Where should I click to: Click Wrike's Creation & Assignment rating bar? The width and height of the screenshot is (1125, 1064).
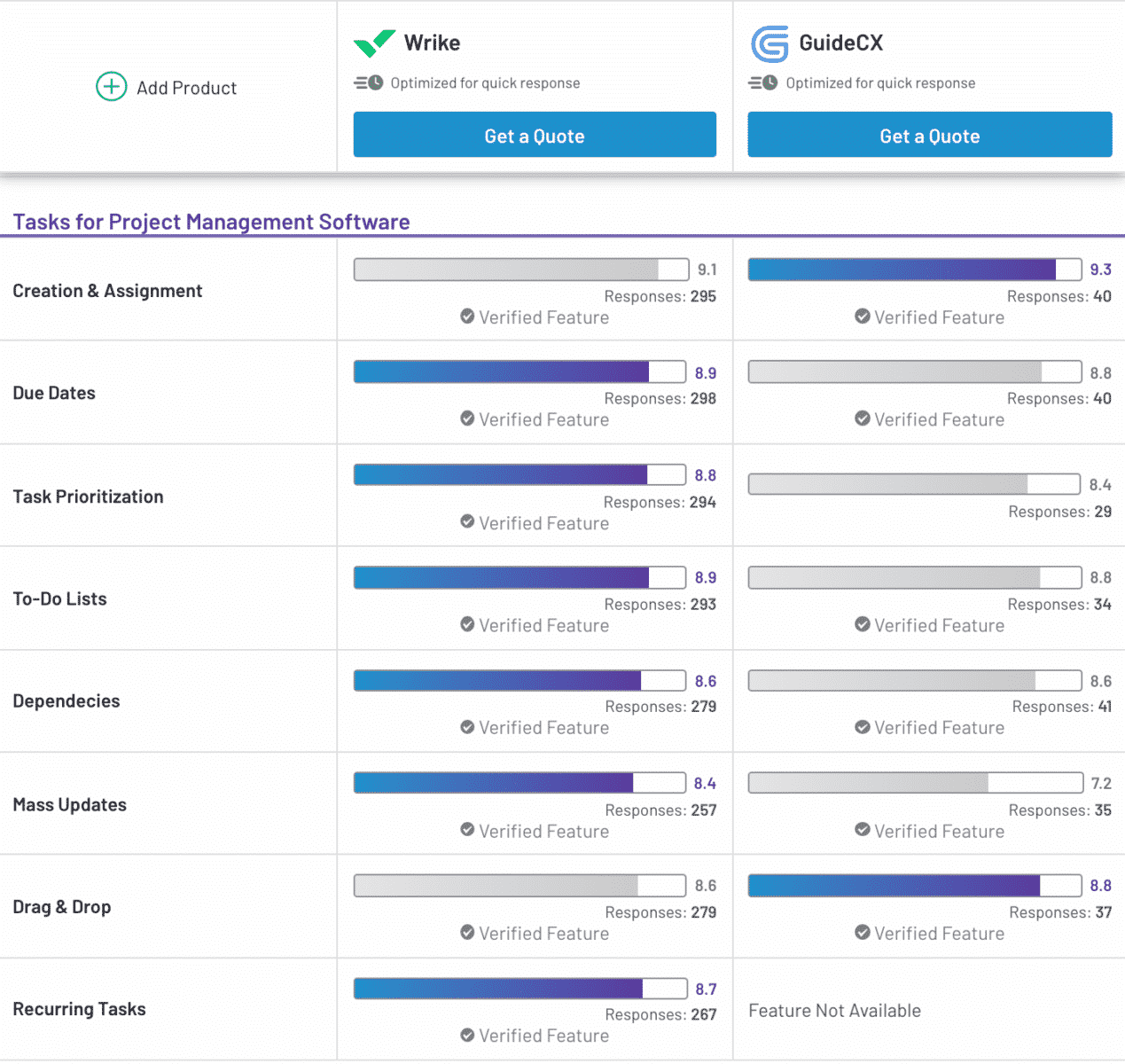pyautogui.click(x=521, y=270)
